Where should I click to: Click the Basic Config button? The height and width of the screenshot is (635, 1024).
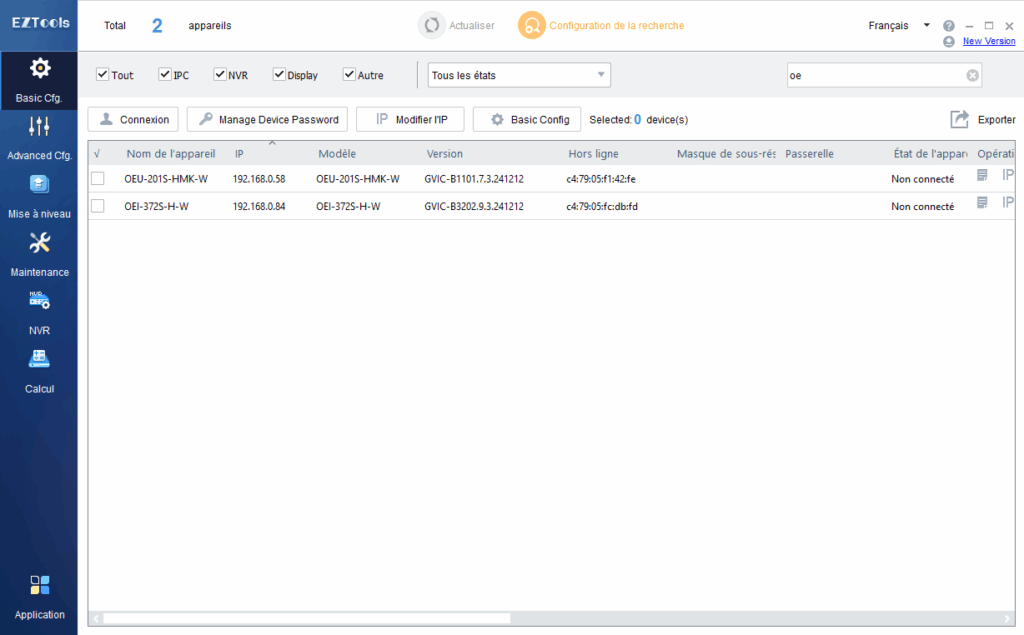[x=527, y=120]
